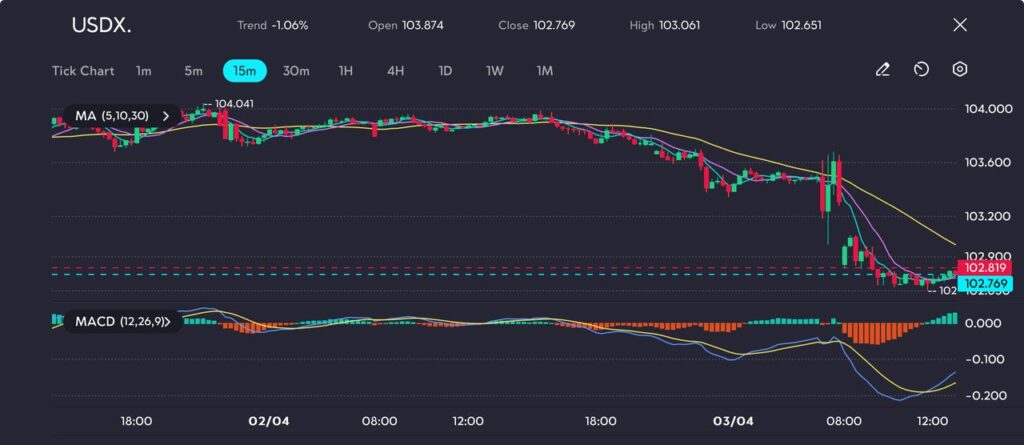Select the 1M monthly timeframe
The image size is (1024, 445).
coord(545,71)
